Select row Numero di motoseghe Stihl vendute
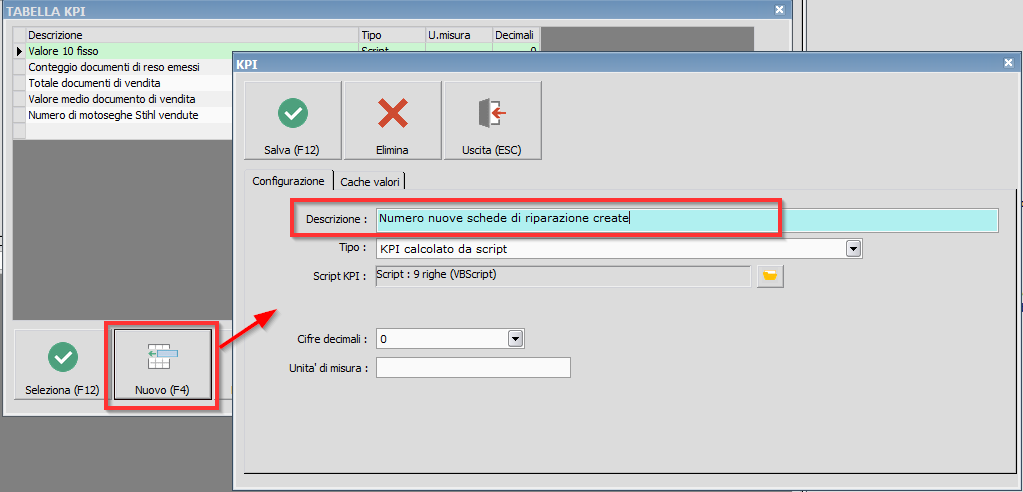The image size is (1023, 492). pos(120,115)
